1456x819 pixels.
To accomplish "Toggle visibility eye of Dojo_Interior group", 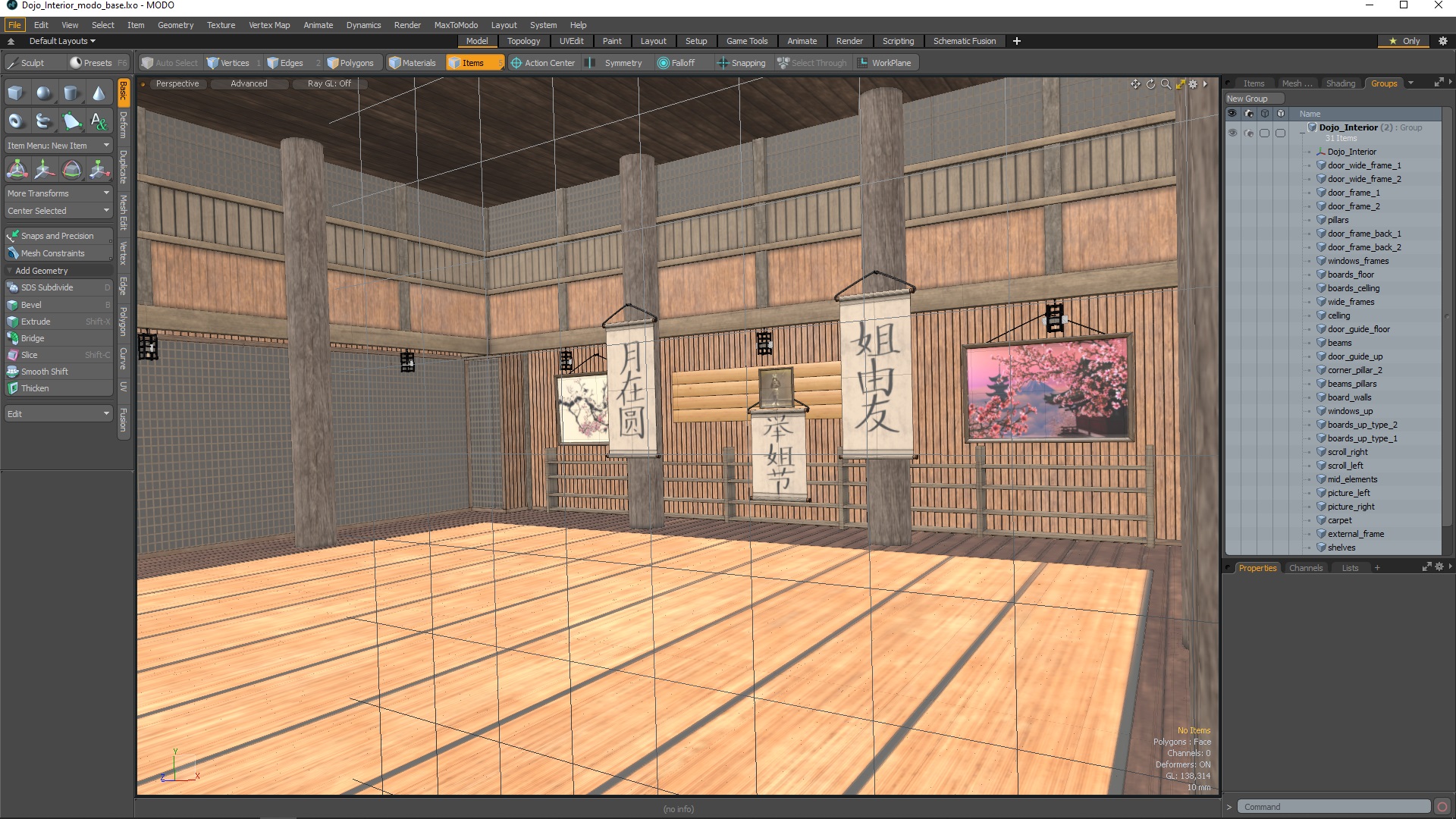I will 1232,133.
